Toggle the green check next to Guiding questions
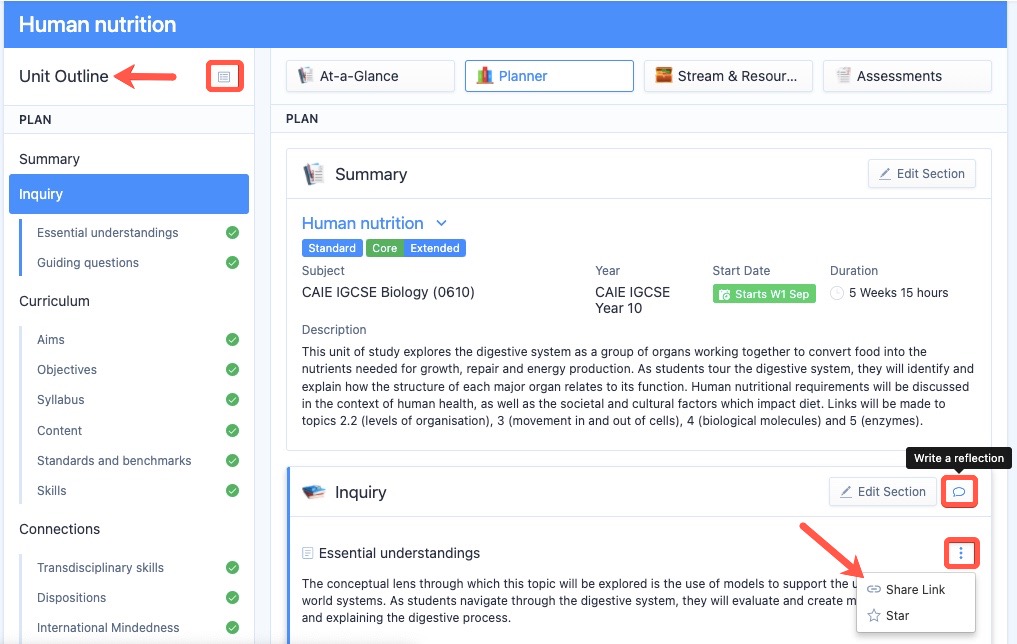1017x644 pixels. tap(232, 263)
